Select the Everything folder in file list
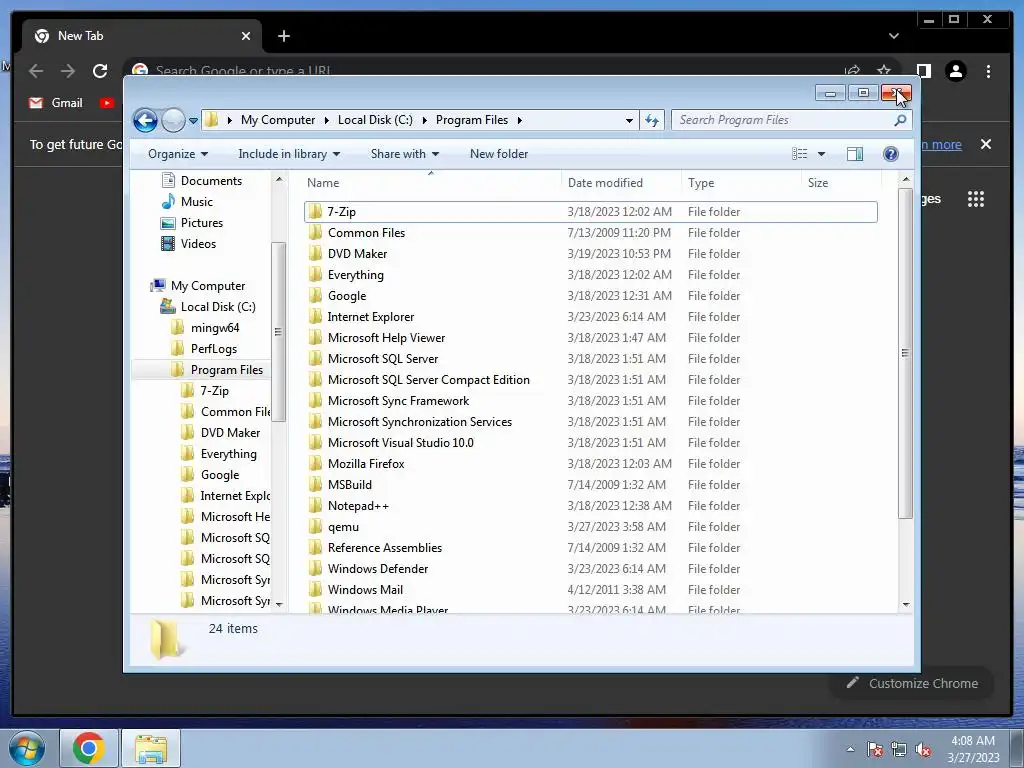The image size is (1024, 768). (x=590, y=275)
